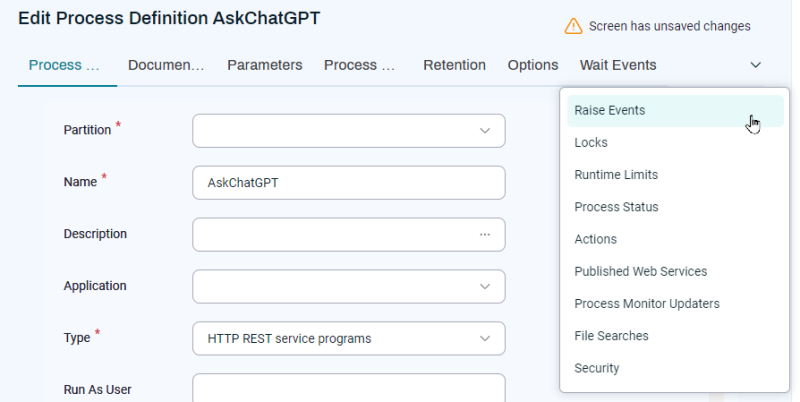Go to the Options tab
This screenshot has width=800, height=402.
pyautogui.click(x=532, y=65)
